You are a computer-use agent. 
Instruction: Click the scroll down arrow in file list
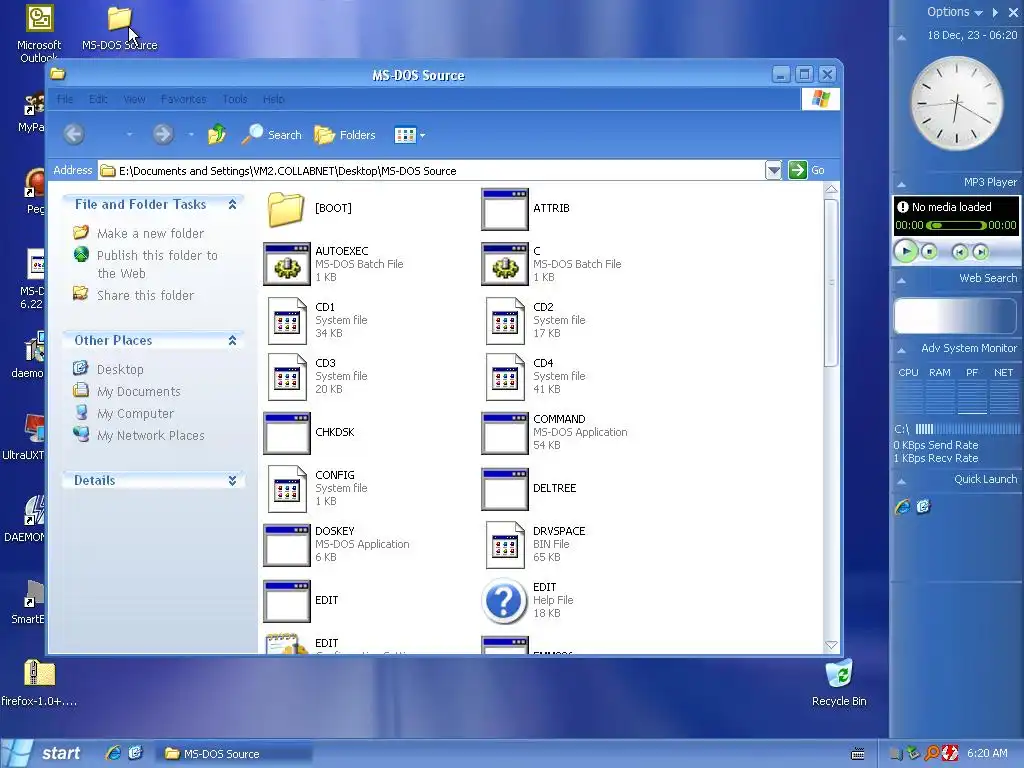pyautogui.click(x=831, y=645)
